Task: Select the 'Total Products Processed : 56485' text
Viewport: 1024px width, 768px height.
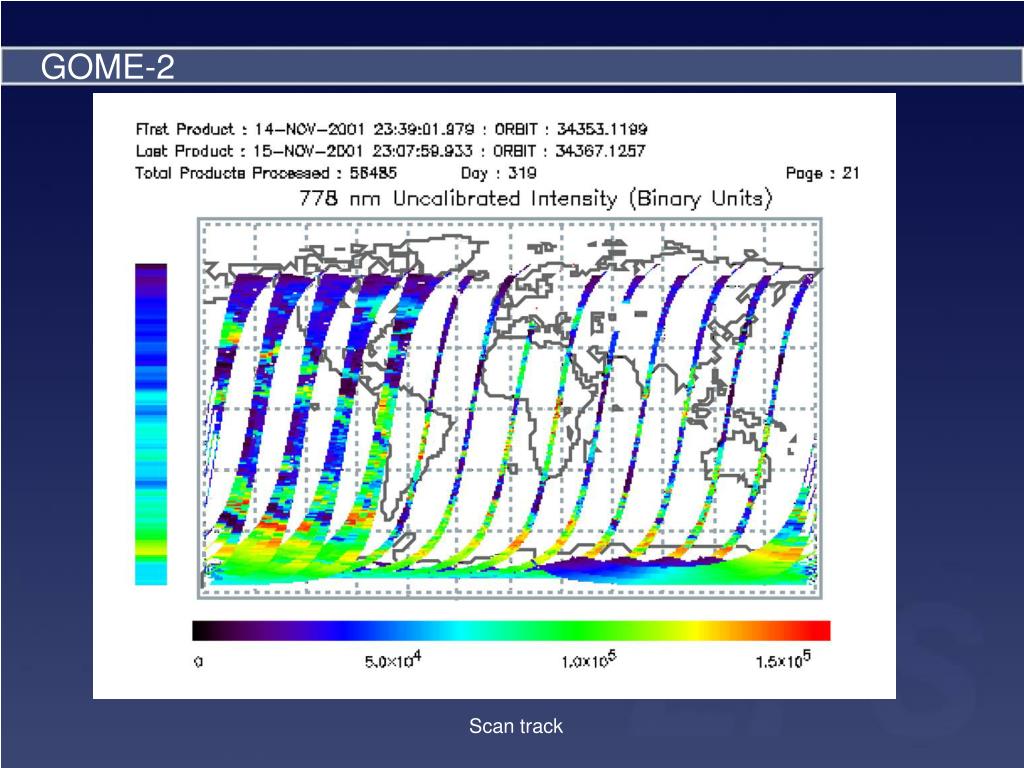Action: coord(266,173)
